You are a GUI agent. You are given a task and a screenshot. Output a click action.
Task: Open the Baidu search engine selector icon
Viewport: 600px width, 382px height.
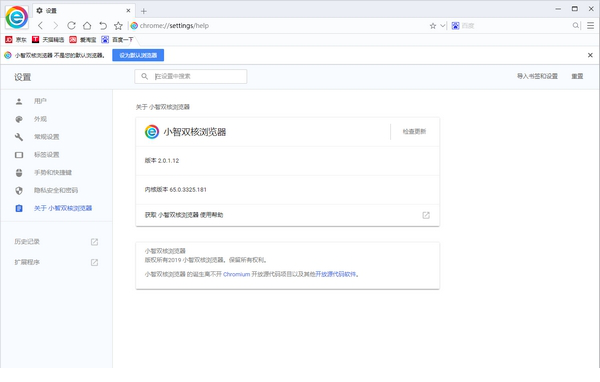(x=455, y=26)
